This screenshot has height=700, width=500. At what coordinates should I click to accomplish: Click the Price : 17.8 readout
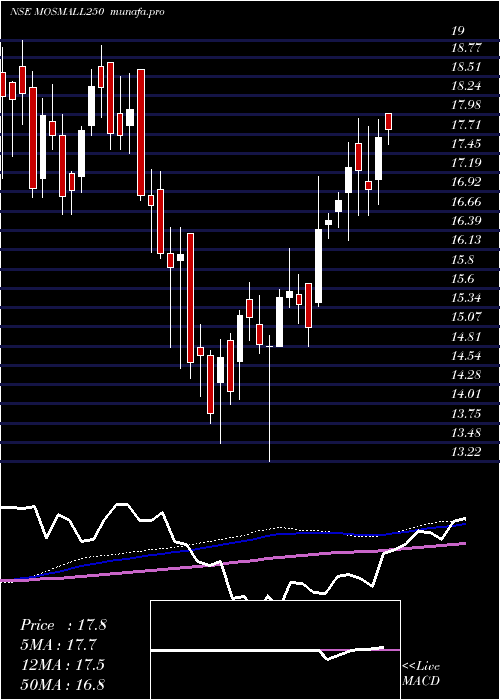(63, 625)
